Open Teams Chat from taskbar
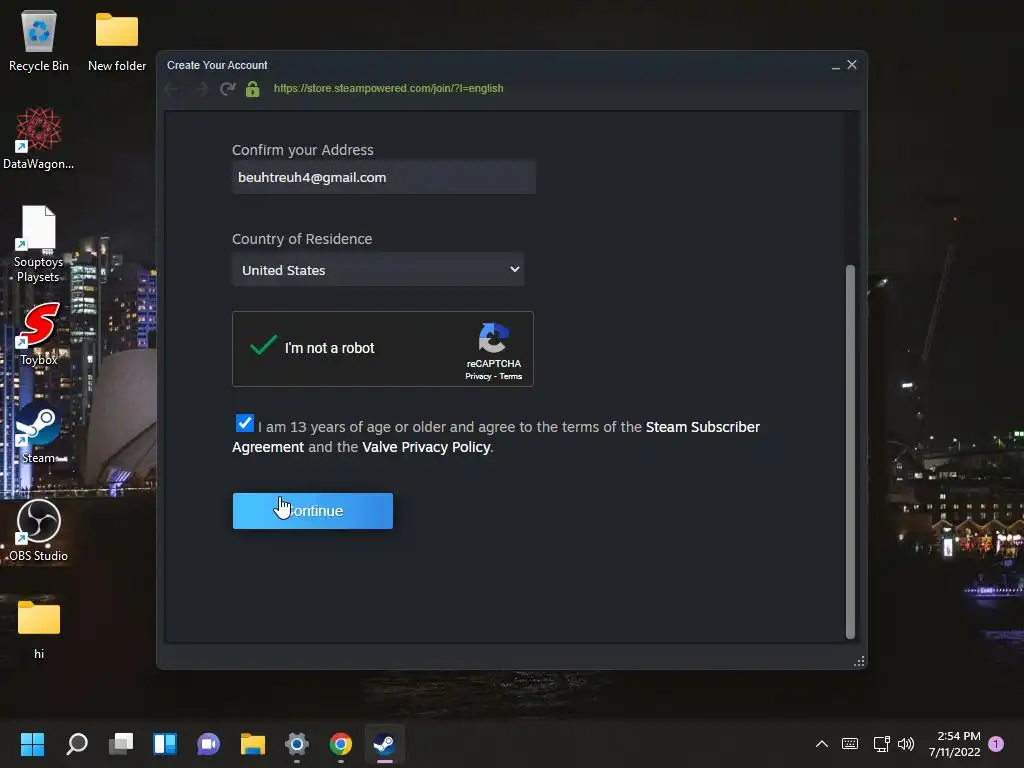Screen dimensions: 1024x768 (208, 744)
